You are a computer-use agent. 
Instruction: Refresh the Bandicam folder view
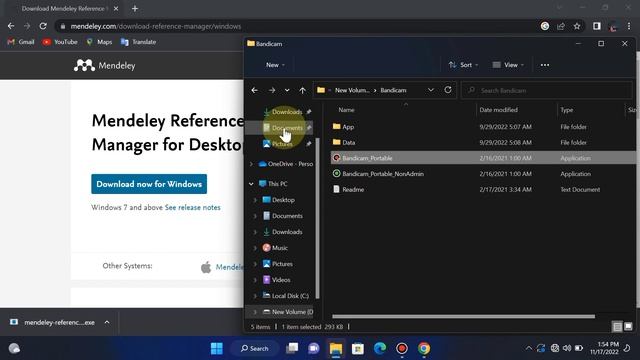tap(448, 90)
